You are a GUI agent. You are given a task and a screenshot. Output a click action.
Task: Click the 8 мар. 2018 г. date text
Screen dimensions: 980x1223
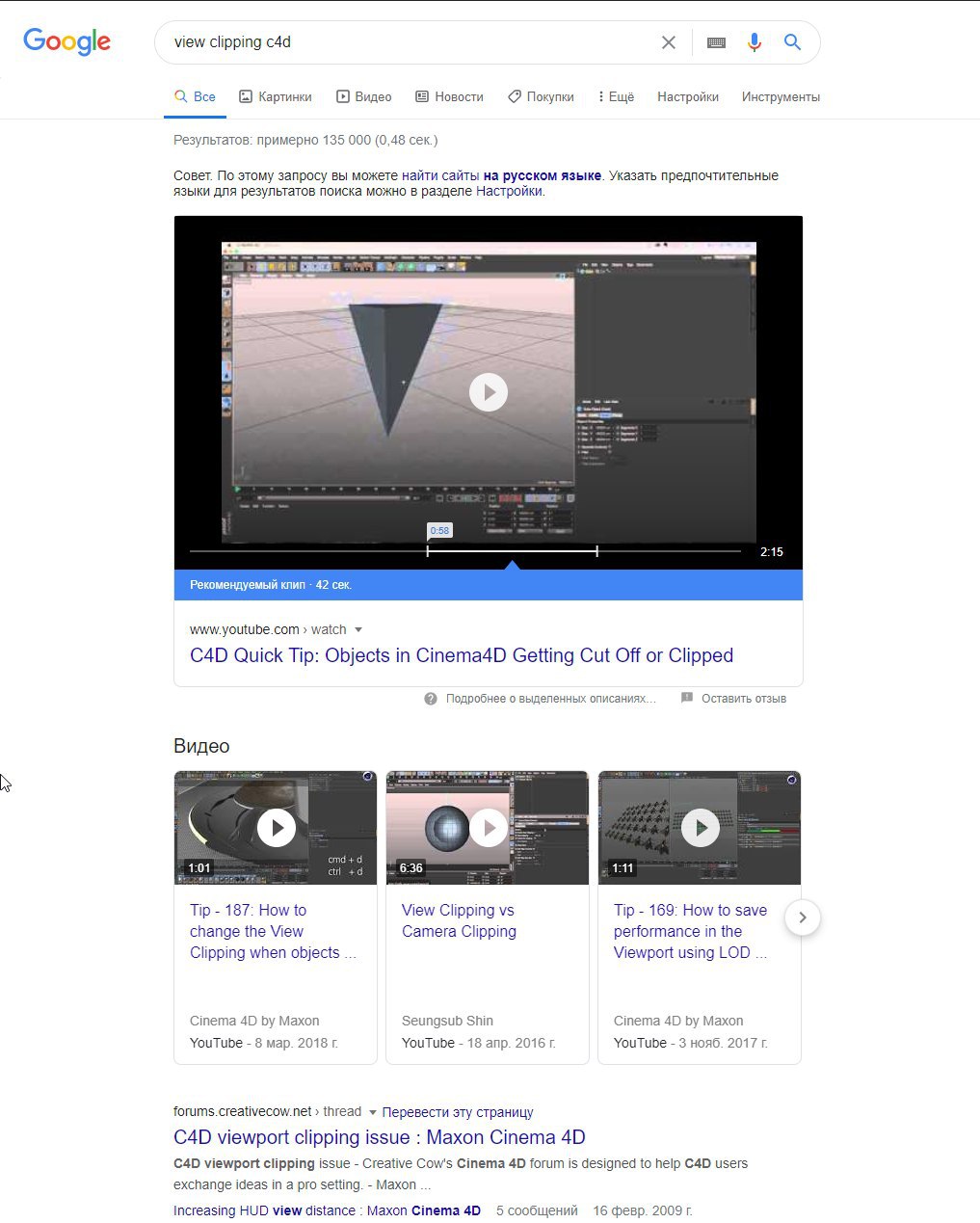[x=297, y=1043]
